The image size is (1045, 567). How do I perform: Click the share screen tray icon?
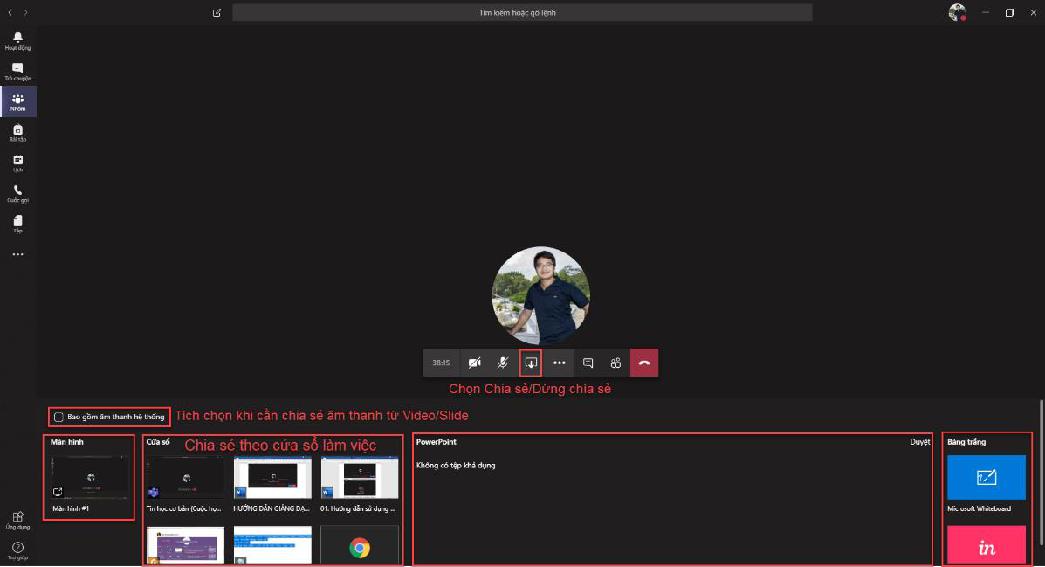pos(531,363)
